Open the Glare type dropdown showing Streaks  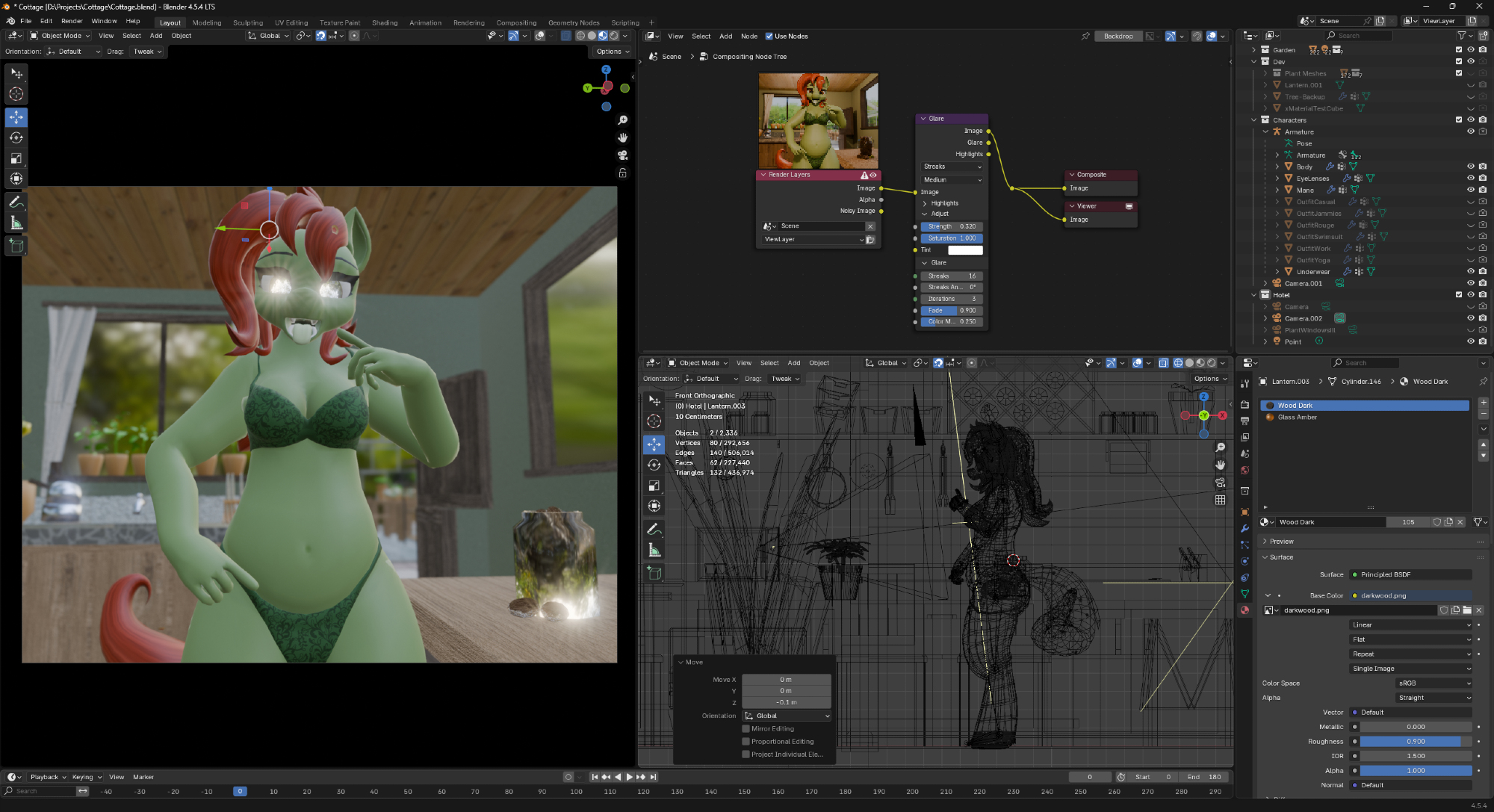pyautogui.click(x=952, y=167)
